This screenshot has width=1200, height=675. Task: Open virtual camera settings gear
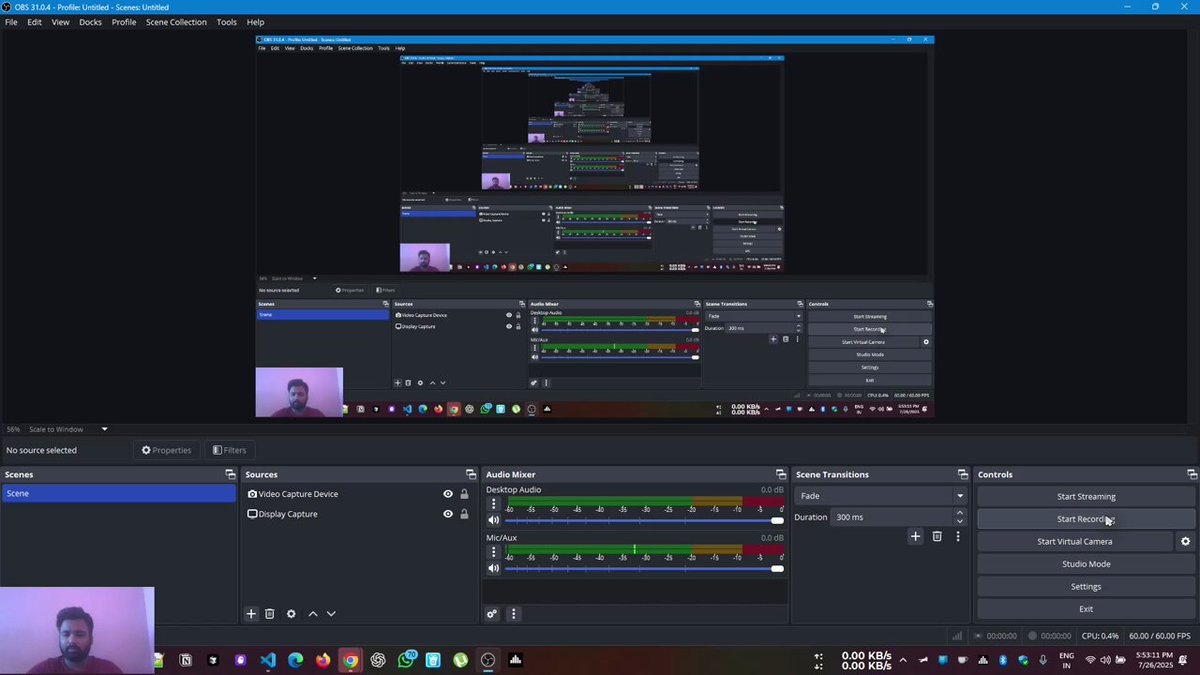1186,542
